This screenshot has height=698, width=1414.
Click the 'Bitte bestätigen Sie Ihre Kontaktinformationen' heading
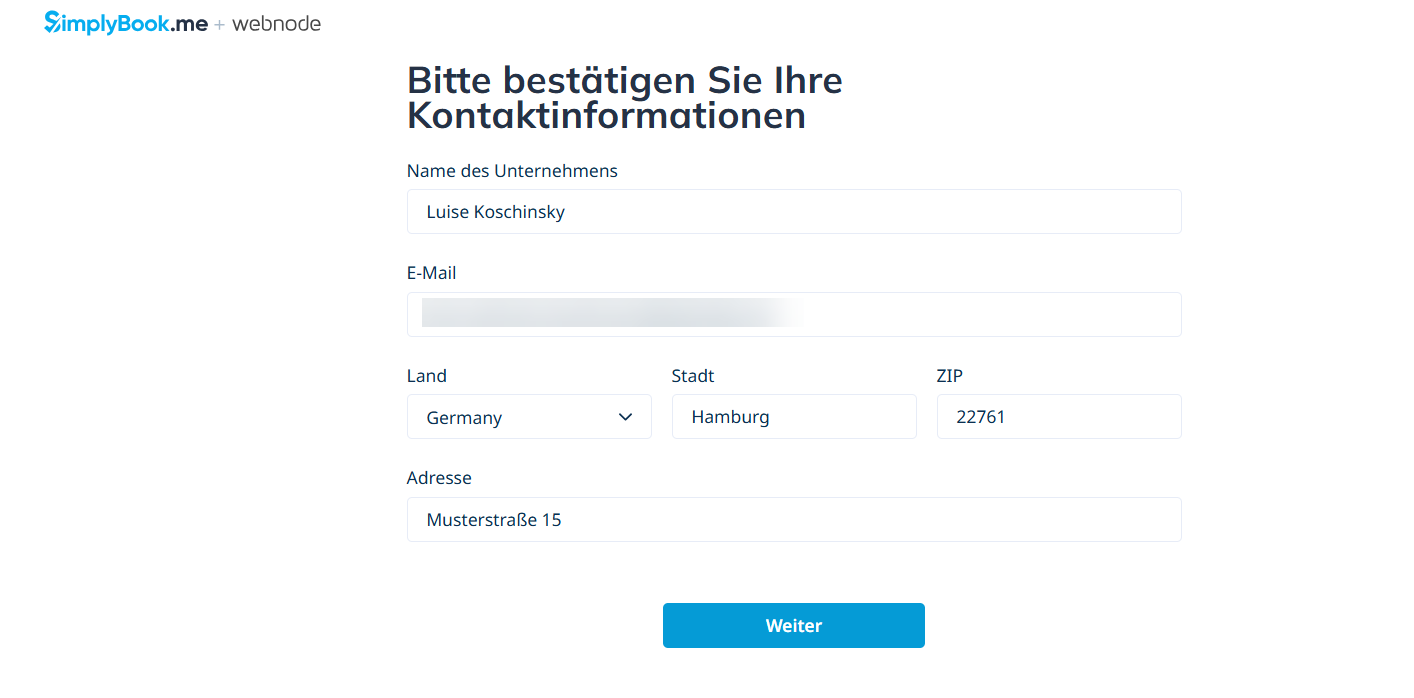coord(624,97)
